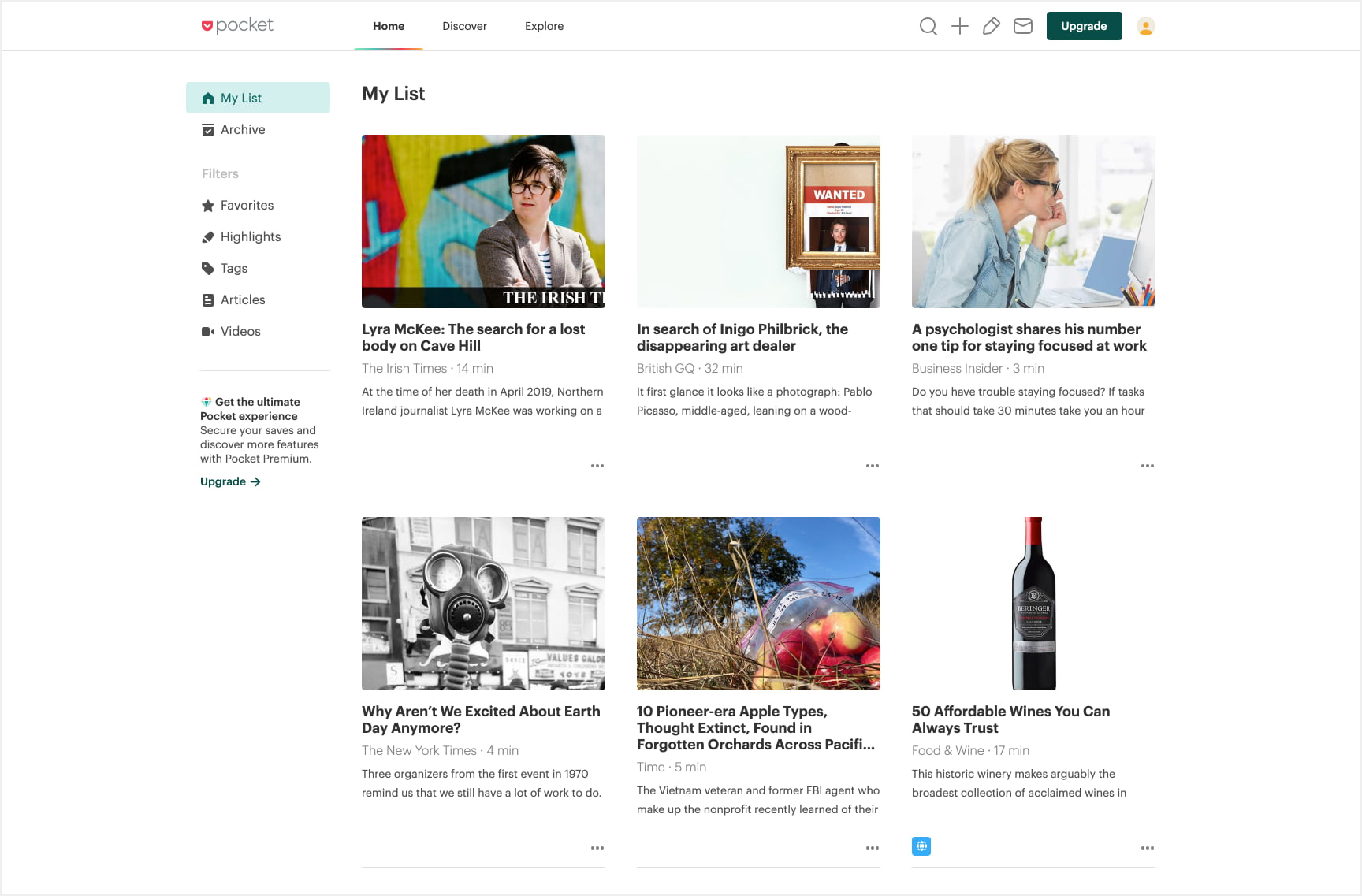Click the globe icon on wines card
Image resolution: width=1362 pixels, height=896 pixels.
[x=921, y=846]
